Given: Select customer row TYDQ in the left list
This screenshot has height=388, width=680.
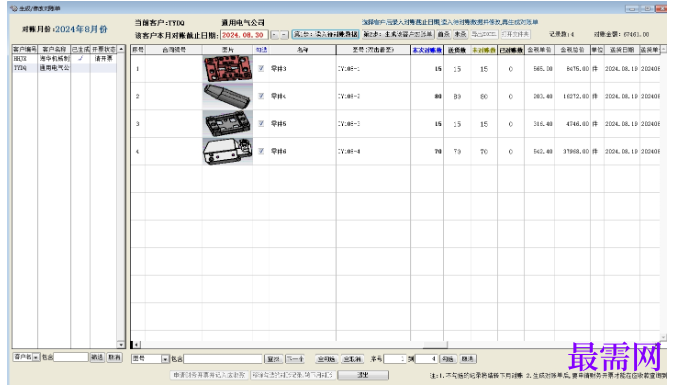Looking at the screenshot, I should (x=64, y=68).
